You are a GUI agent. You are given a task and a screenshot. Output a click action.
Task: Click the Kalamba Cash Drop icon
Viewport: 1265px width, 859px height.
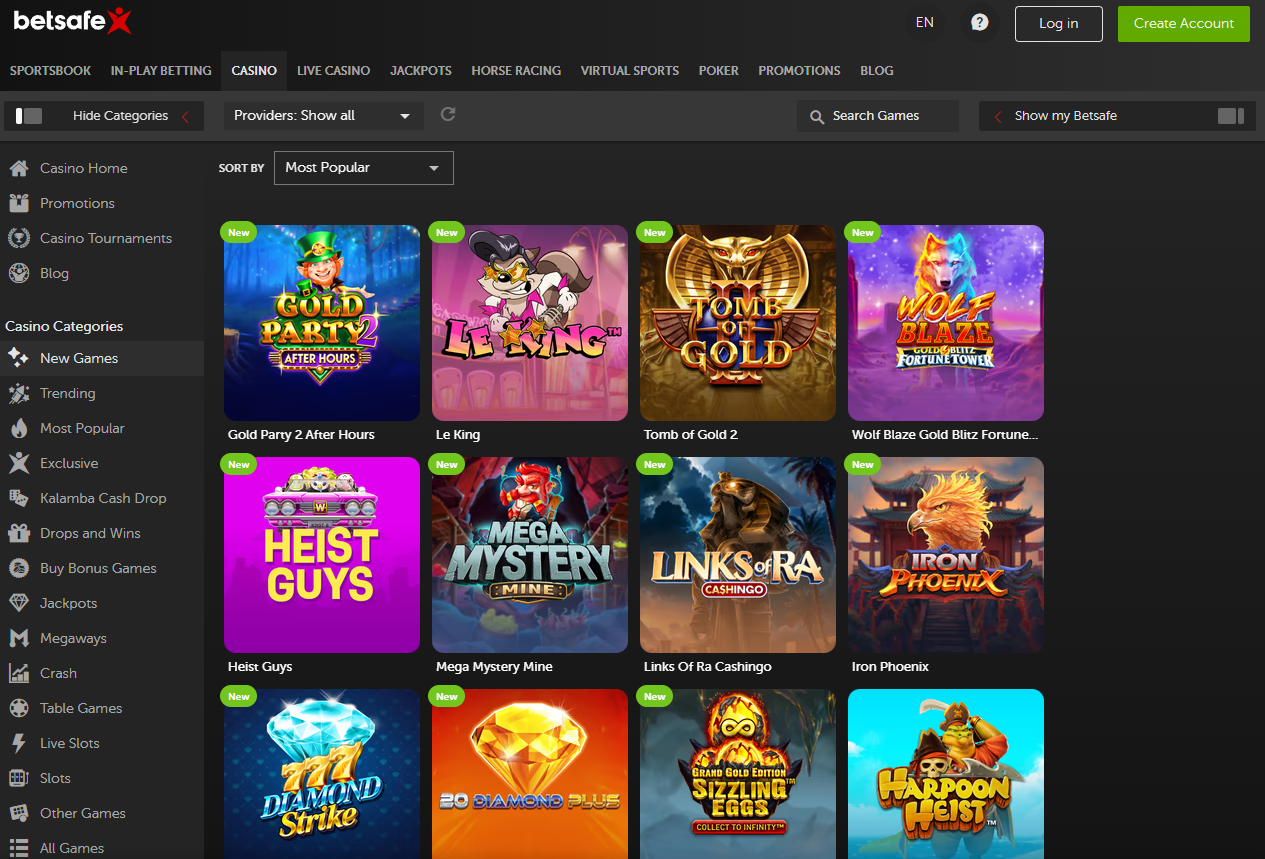[18, 498]
